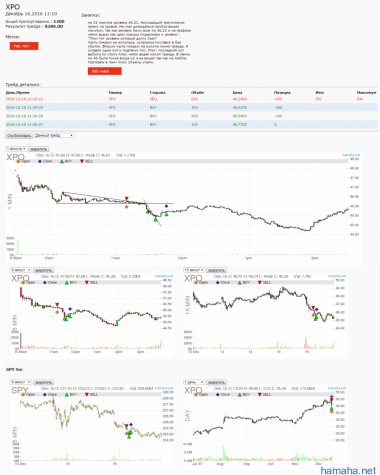Viewport: 380px width, 475px height.
Task: Click the green BUY legend triangle on 15-minute XPO chart
Action: point(240,282)
